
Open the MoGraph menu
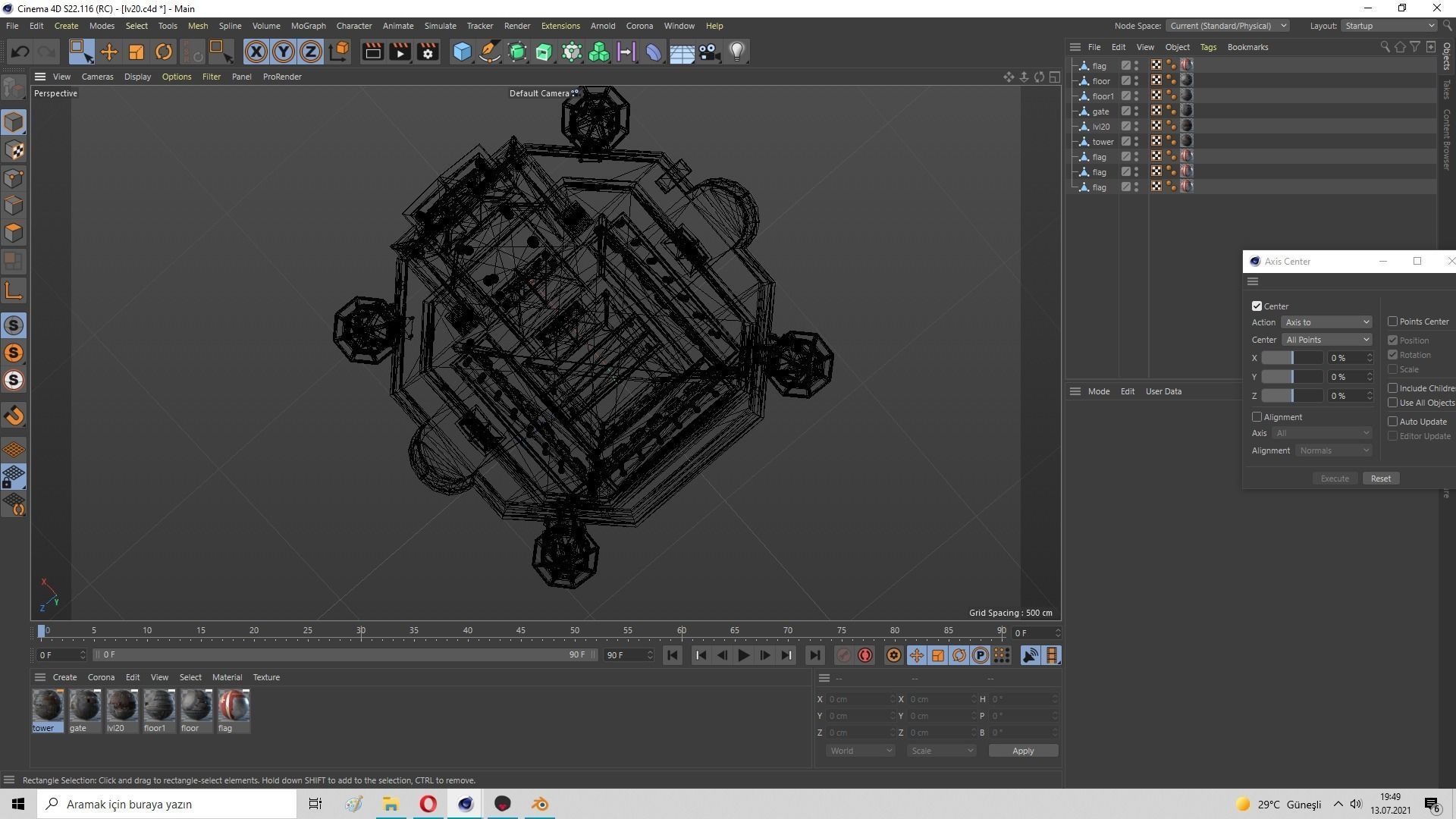(x=308, y=26)
